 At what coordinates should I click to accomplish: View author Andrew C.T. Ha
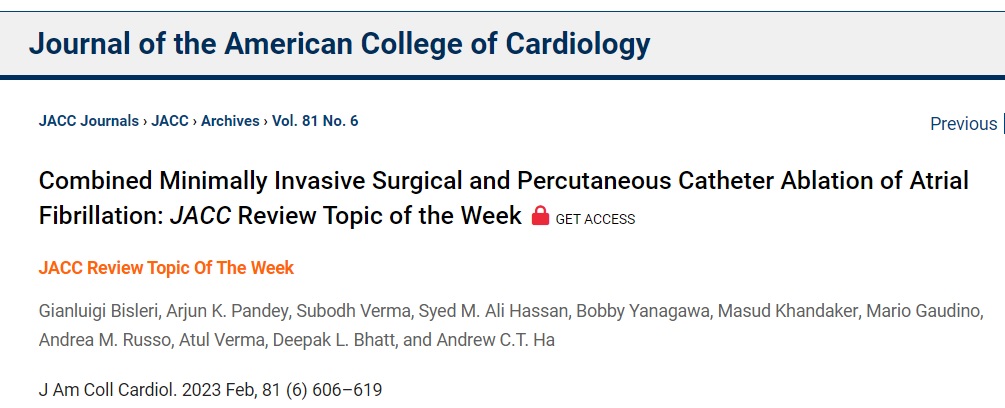click(495, 340)
